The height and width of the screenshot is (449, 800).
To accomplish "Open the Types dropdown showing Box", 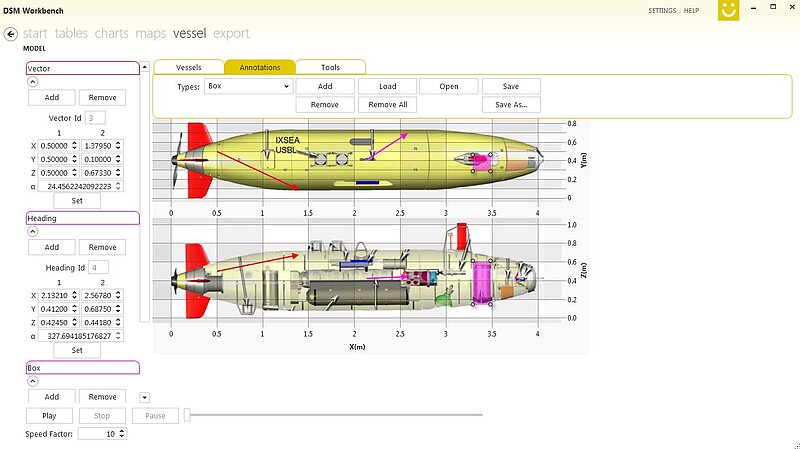I will click(x=247, y=87).
